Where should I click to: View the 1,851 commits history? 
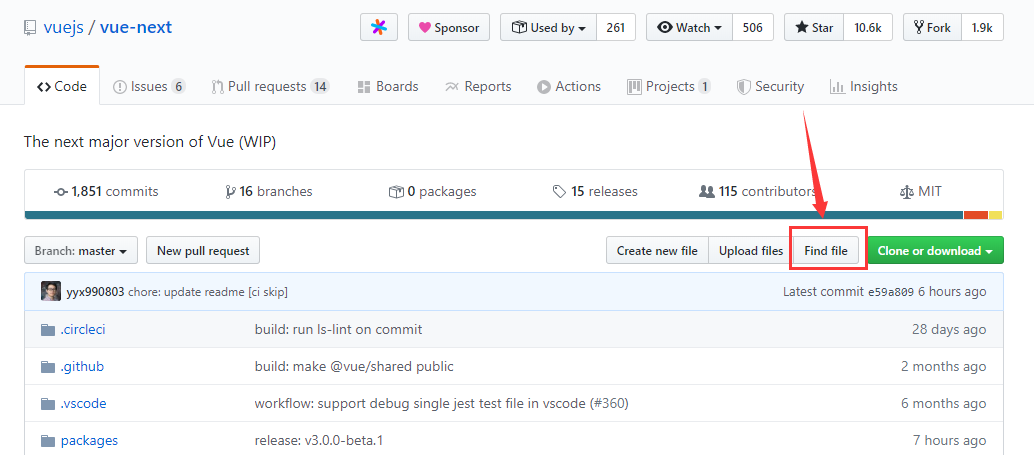click(106, 192)
